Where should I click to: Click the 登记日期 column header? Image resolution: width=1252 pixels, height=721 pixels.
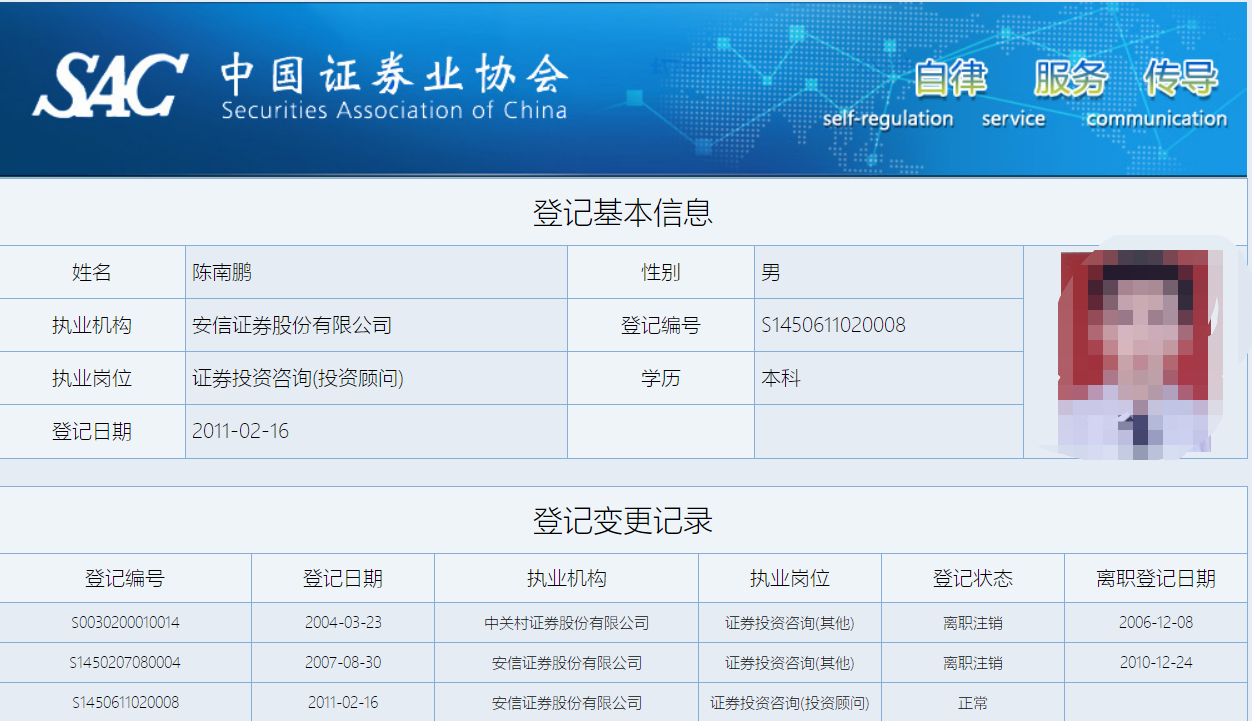[x=343, y=578]
